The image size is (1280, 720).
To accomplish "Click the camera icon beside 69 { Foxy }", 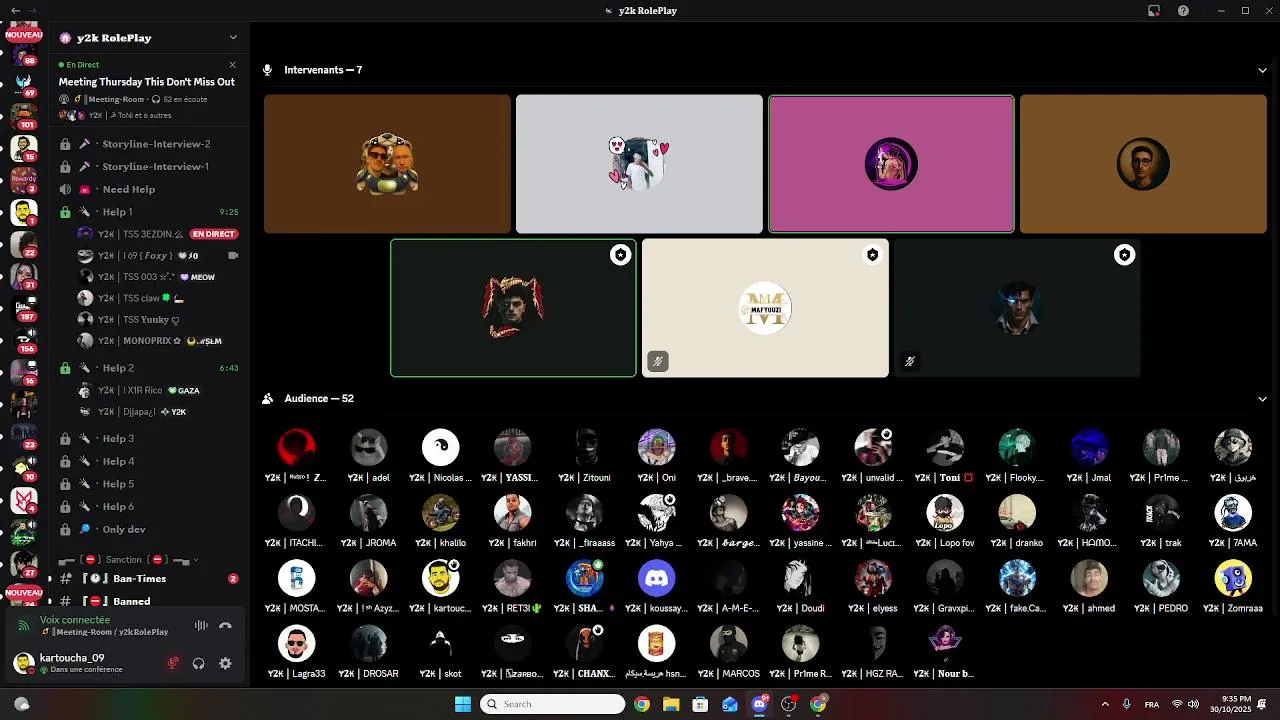I will pyautogui.click(x=233, y=256).
